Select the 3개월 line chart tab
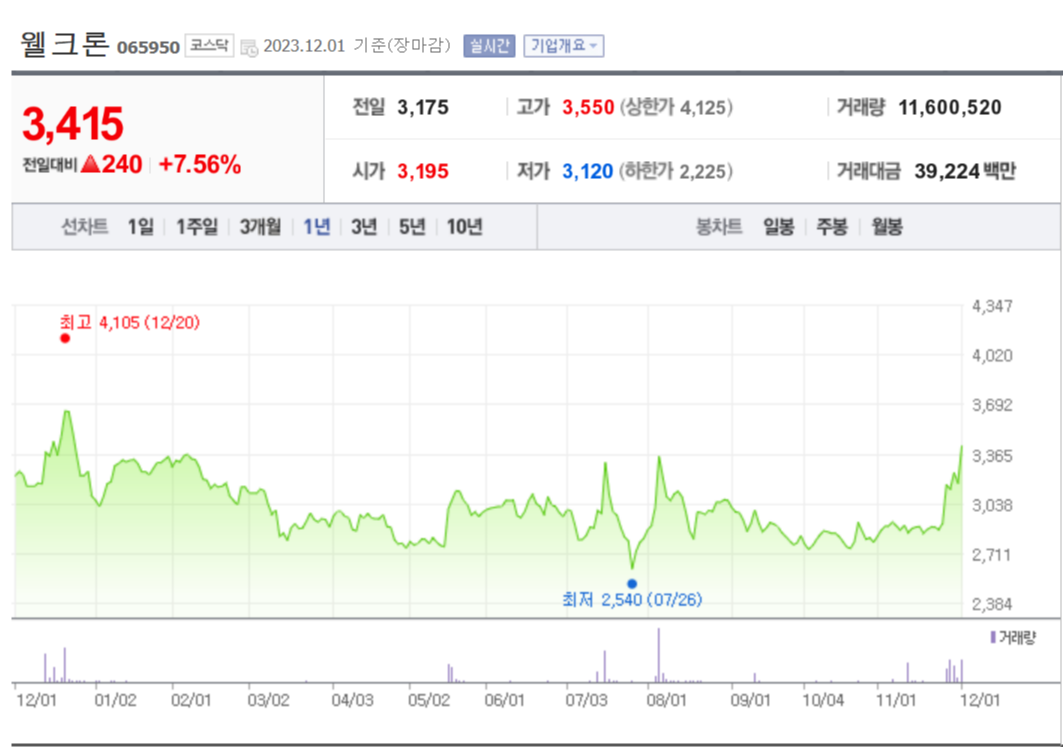This screenshot has height=747, width=1063. [260, 226]
